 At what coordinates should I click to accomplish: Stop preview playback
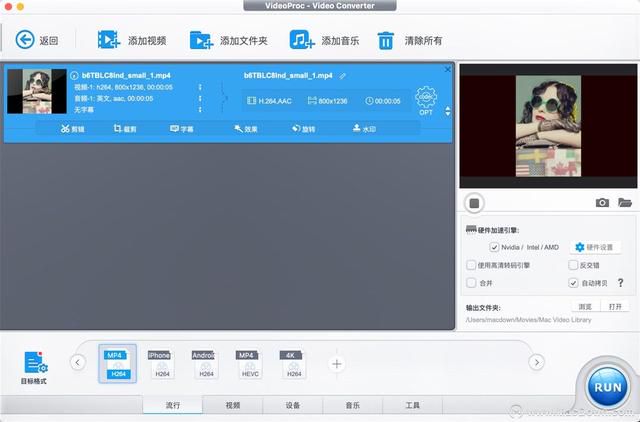click(x=474, y=203)
